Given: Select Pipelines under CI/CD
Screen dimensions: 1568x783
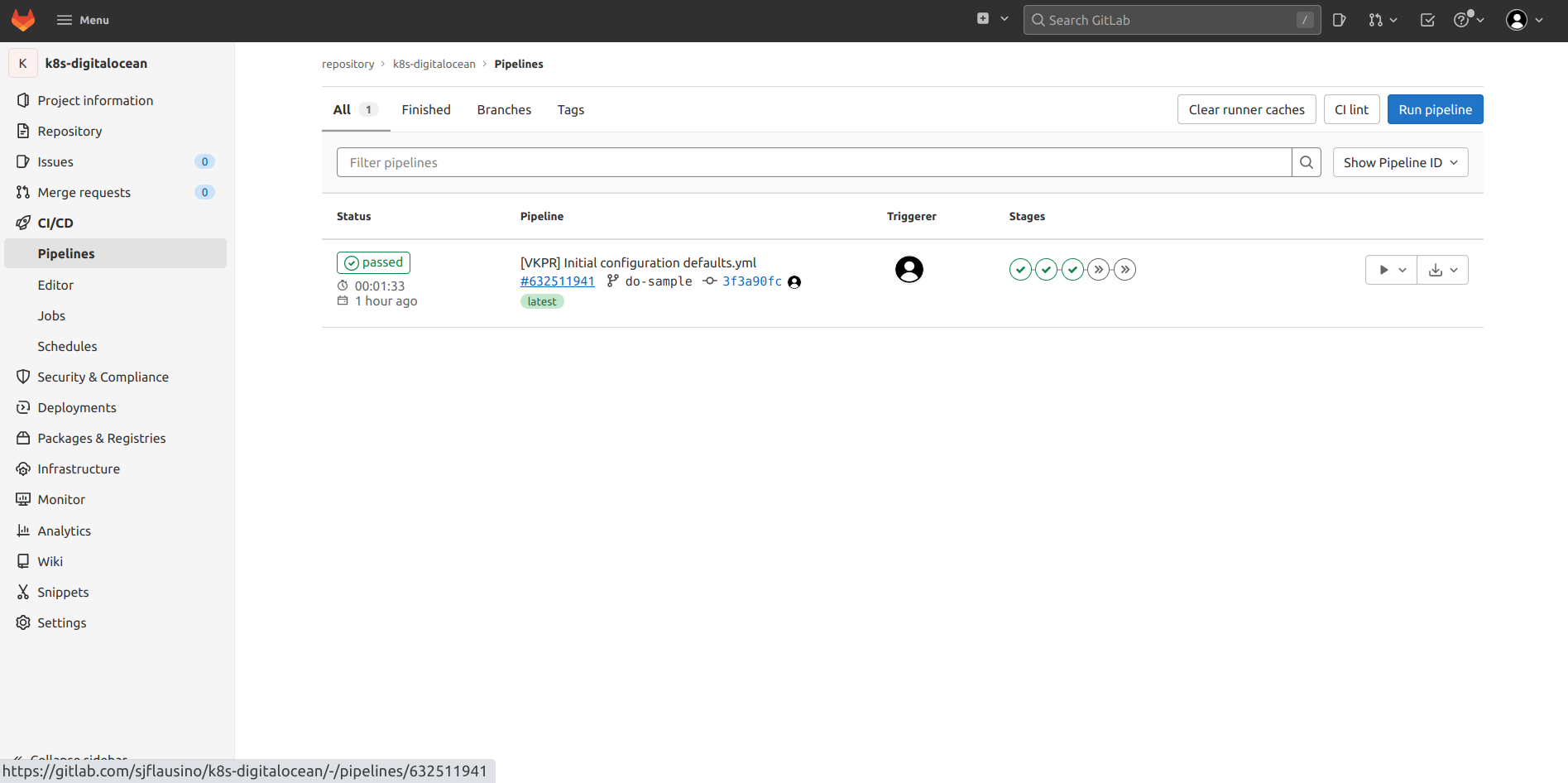Looking at the screenshot, I should pyautogui.click(x=116, y=253).
